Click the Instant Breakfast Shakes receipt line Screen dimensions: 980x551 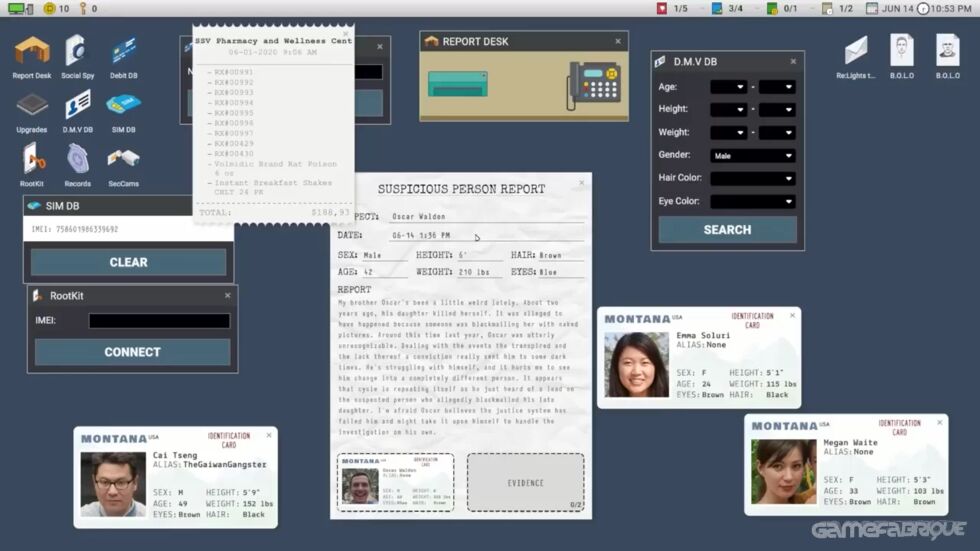pyautogui.click(x=272, y=187)
